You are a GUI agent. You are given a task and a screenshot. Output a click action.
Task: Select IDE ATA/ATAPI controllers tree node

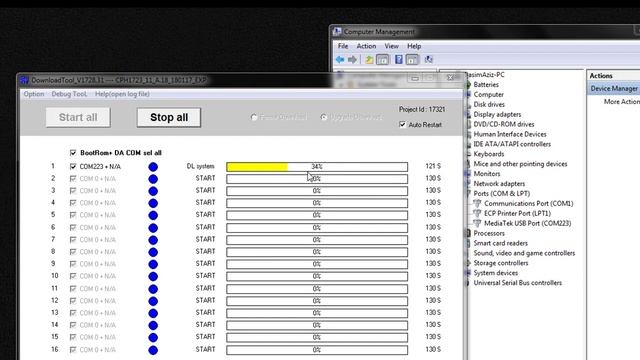512,144
